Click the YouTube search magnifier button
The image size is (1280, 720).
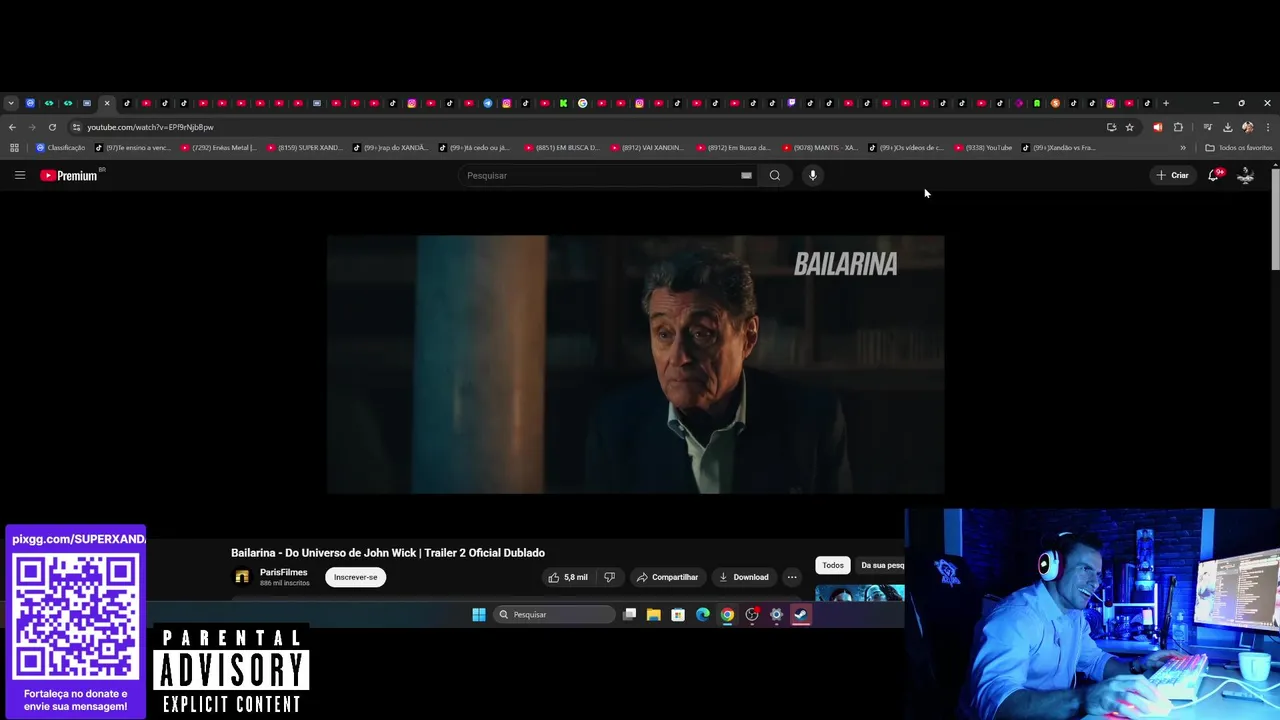pyautogui.click(x=774, y=175)
